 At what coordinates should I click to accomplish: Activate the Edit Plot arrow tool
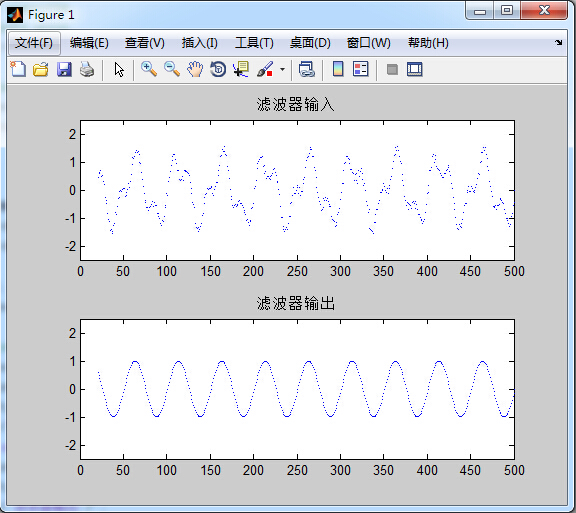[x=119, y=69]
